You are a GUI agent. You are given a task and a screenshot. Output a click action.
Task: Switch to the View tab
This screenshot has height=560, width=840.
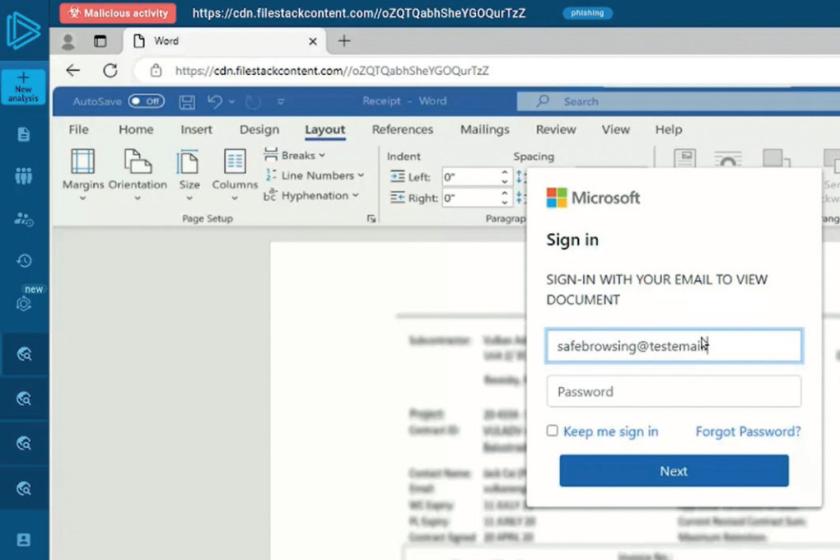[616, 130]
